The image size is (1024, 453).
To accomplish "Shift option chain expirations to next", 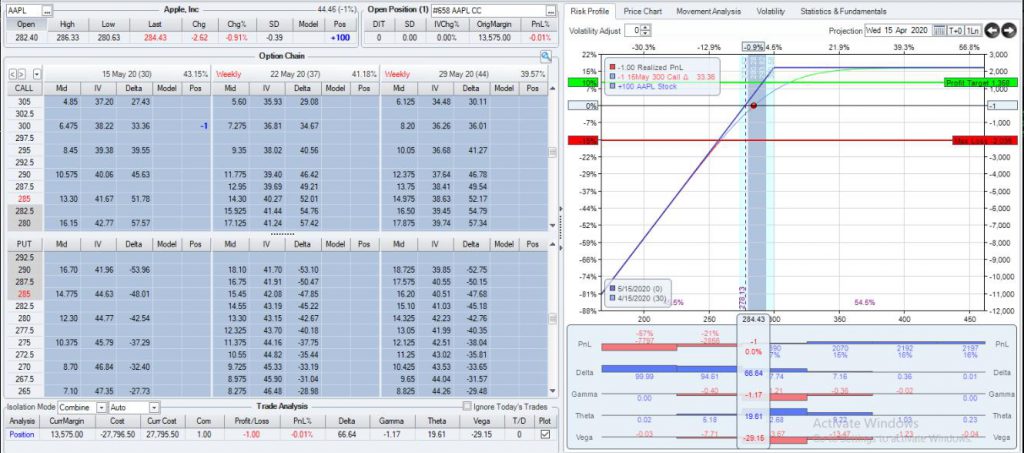I will pyautogui.click(x=22, y=74).
